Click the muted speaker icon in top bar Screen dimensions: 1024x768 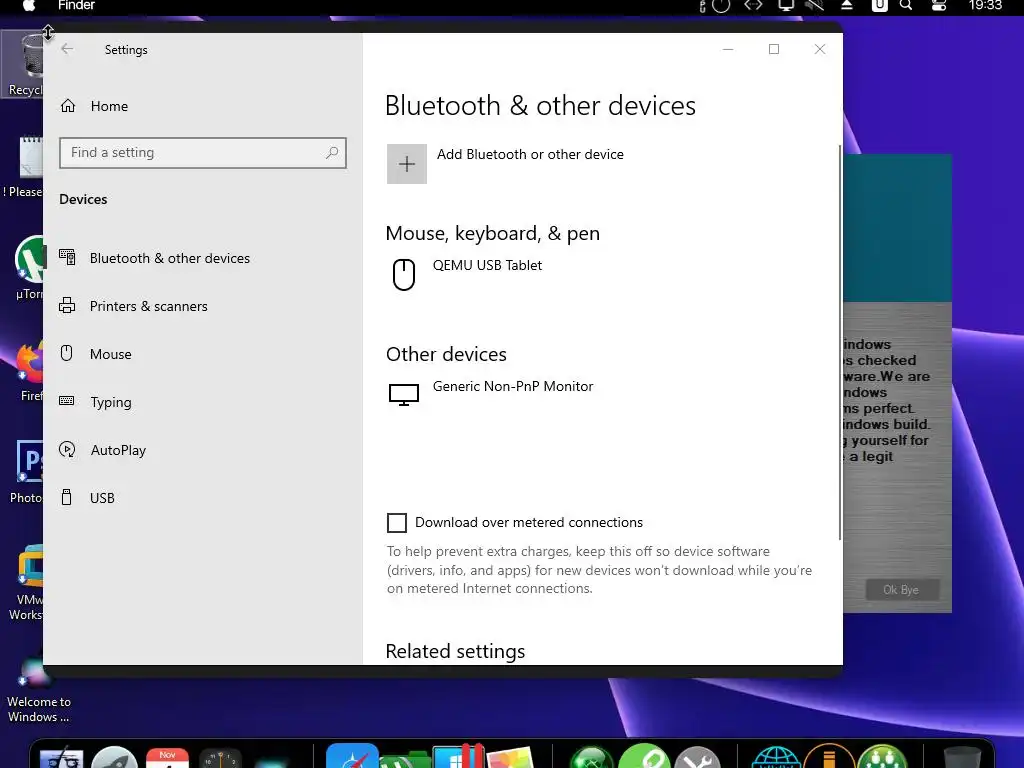[x=814, y=6]
